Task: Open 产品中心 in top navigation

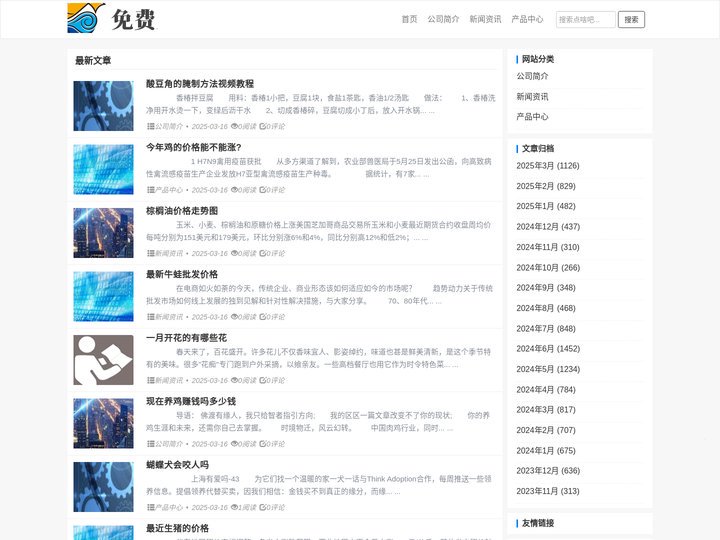Action: pos(527,19)
